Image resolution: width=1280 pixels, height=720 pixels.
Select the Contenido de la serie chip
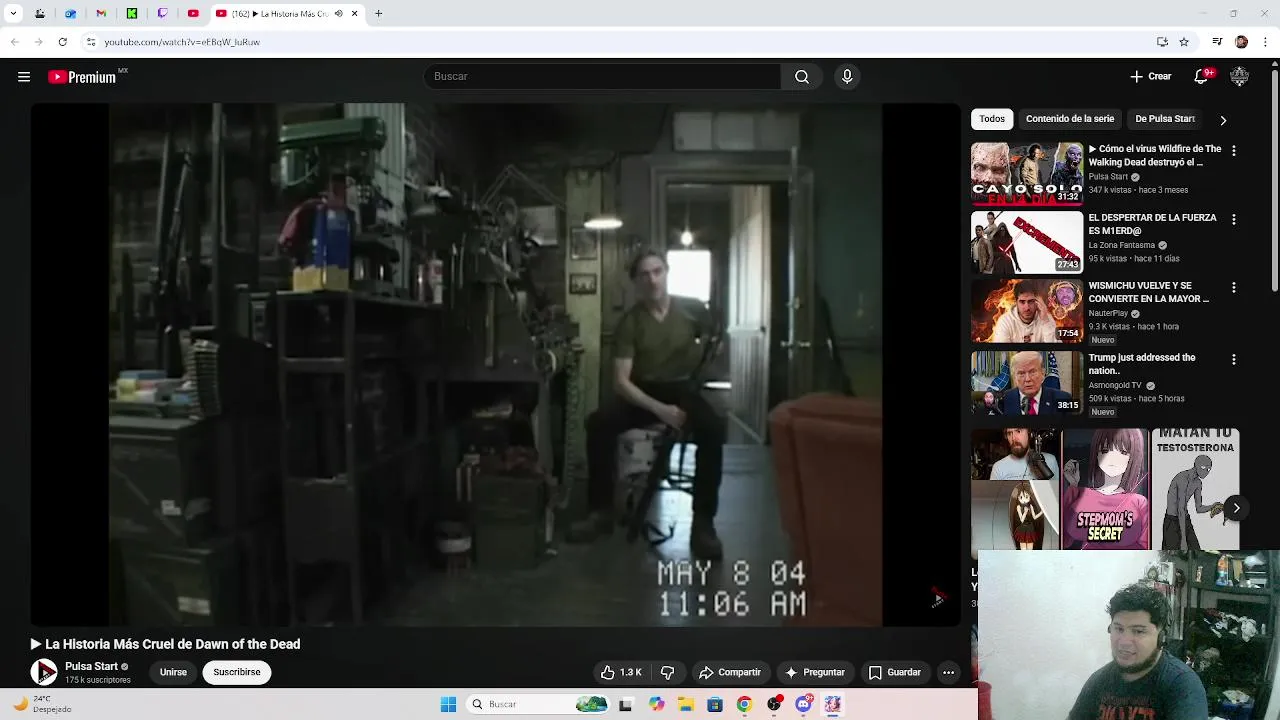pos(1069,119)
